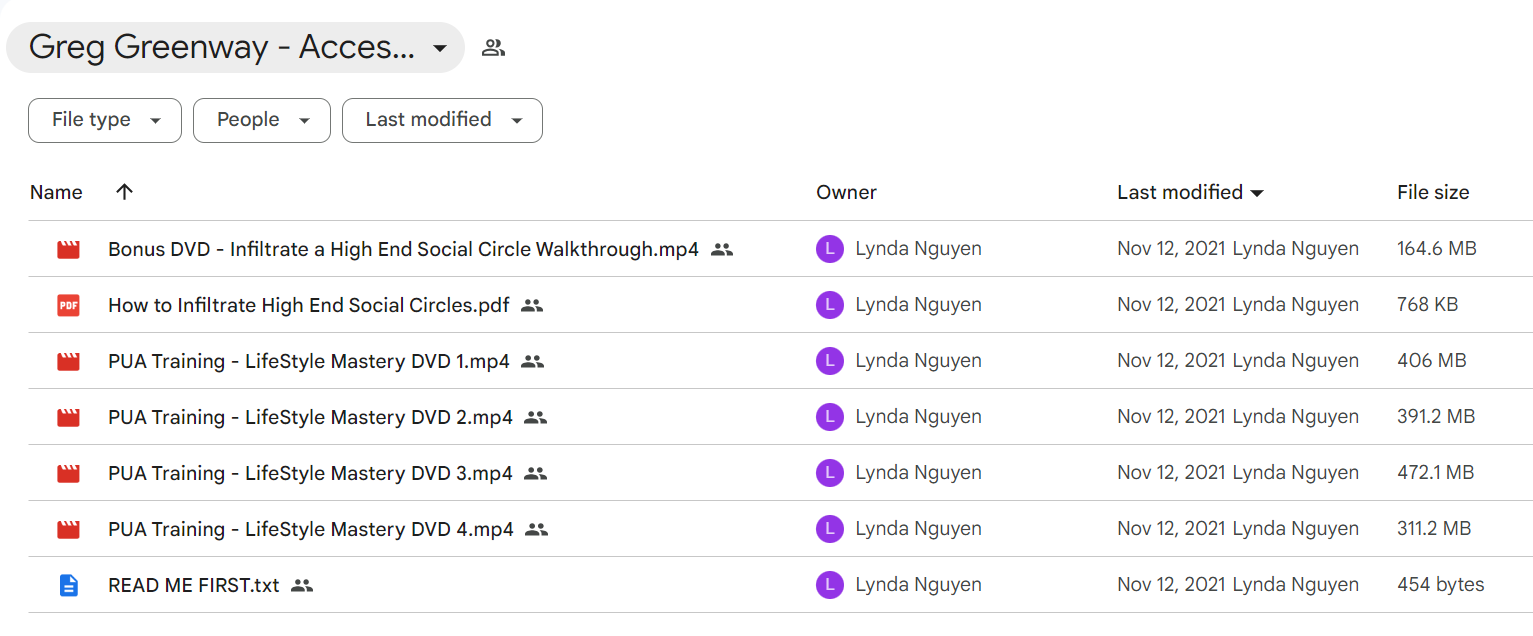
Task: Click Nov 12, 2021 date in DVD 2 row
Action: click(1172, 418)
